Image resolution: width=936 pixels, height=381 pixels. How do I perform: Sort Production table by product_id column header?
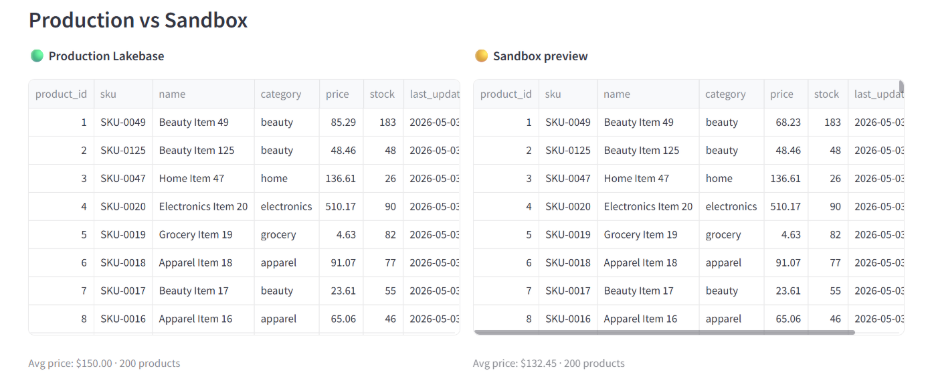pos(61,94)
